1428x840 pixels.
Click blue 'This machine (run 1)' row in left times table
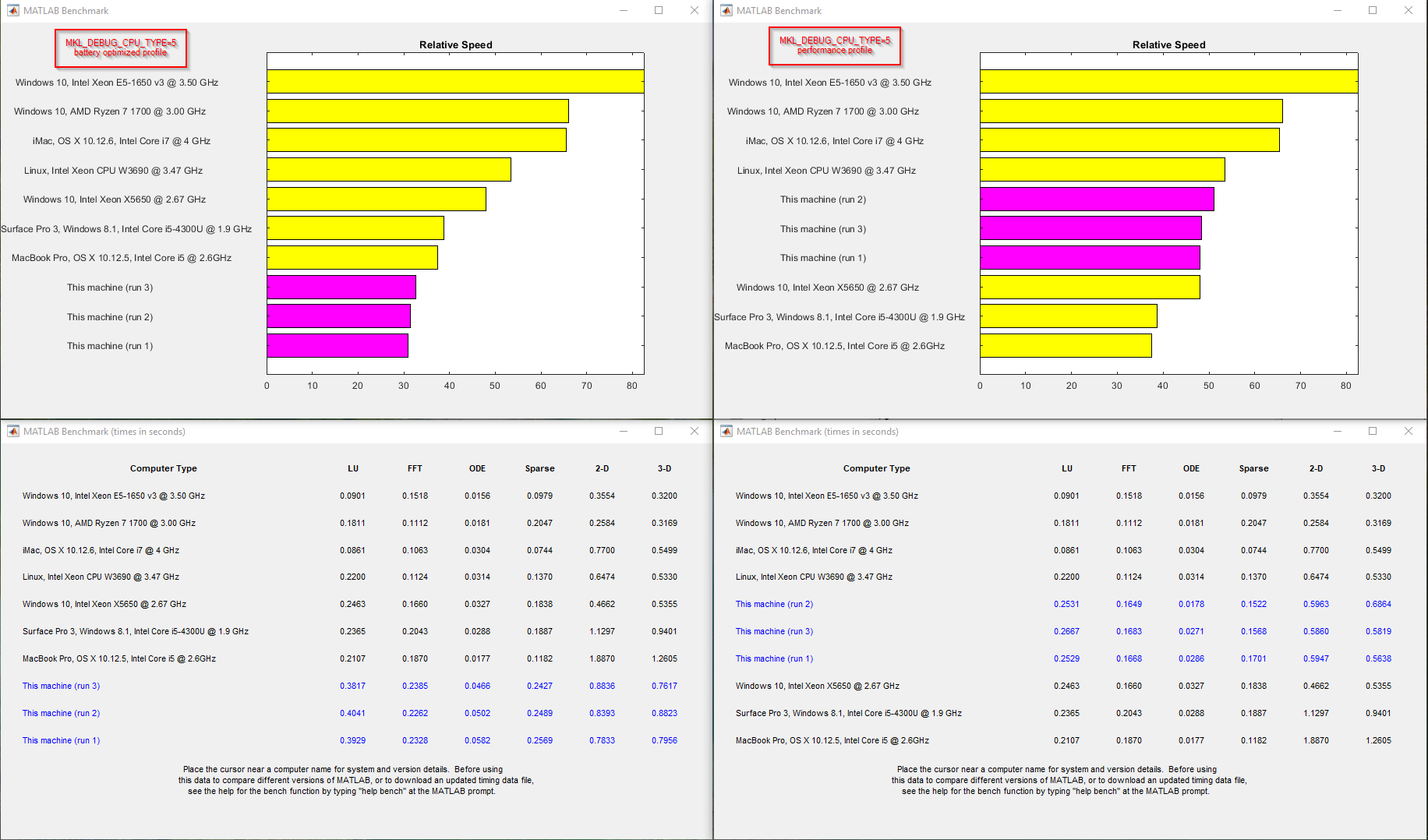coord(61,740)
